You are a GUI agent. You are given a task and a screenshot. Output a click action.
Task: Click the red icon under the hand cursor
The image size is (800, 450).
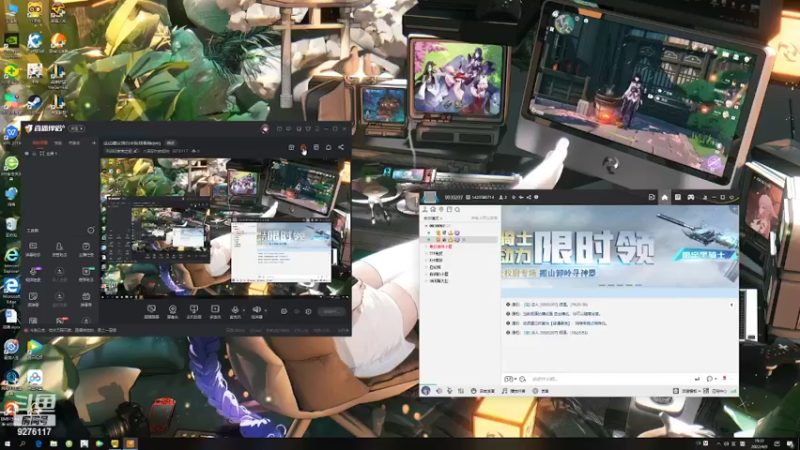click(x=304, y=147)
